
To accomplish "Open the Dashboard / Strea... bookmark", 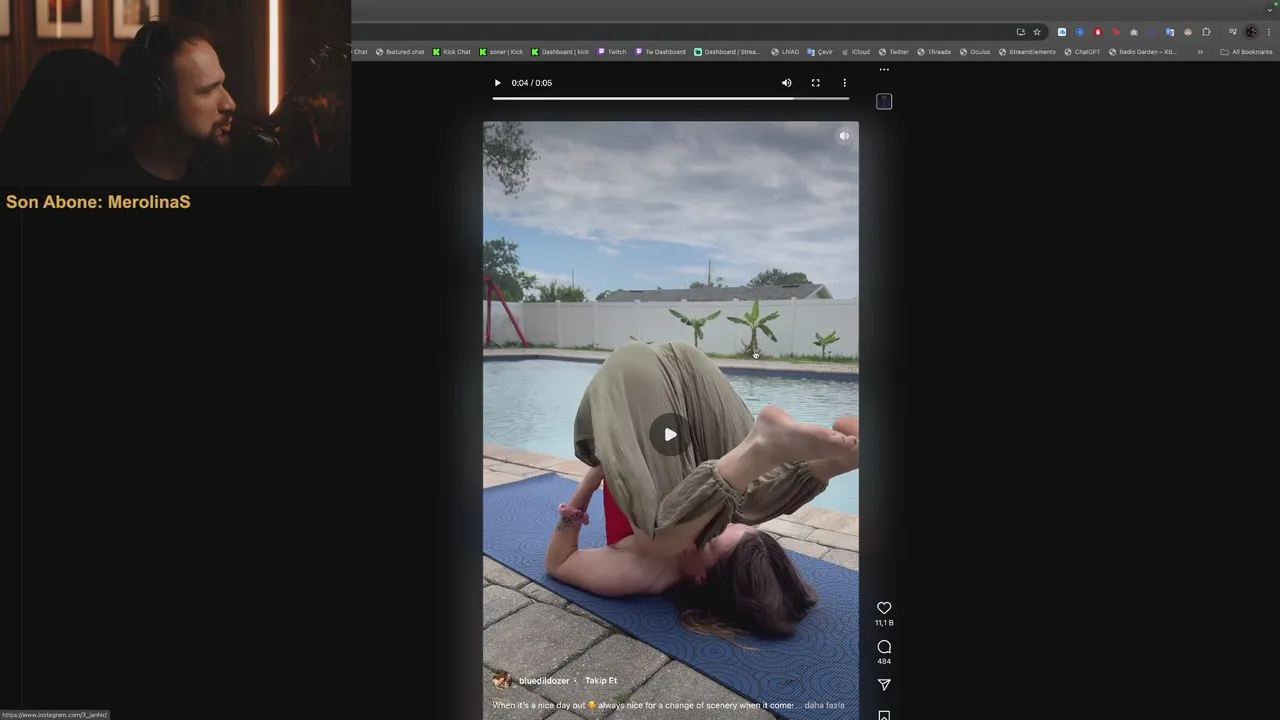I will pyautogui.click(x=728, y=52).
